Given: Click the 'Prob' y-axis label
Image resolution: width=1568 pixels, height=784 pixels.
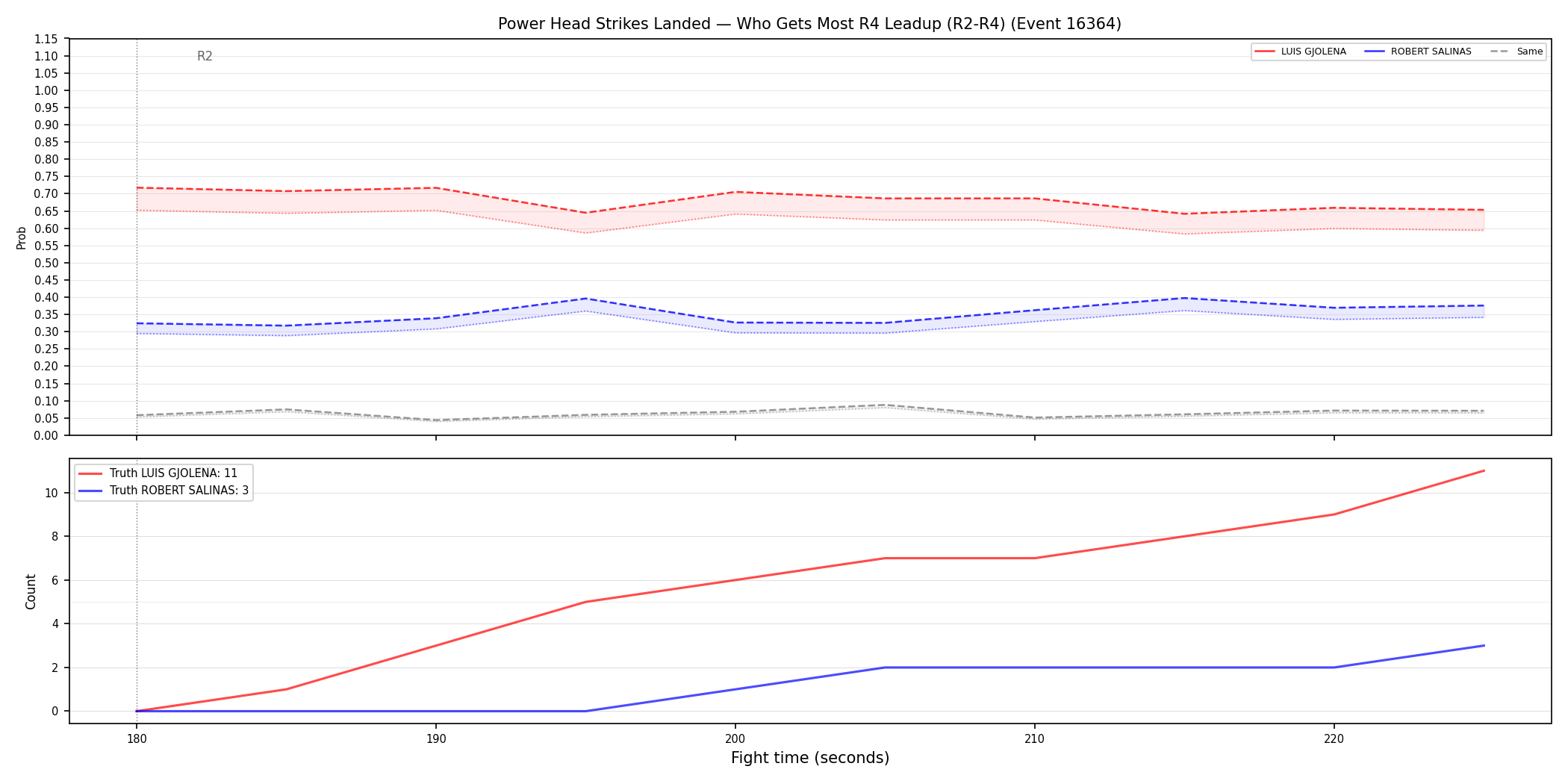Looking at the screenshot, I should click(22, 237).
